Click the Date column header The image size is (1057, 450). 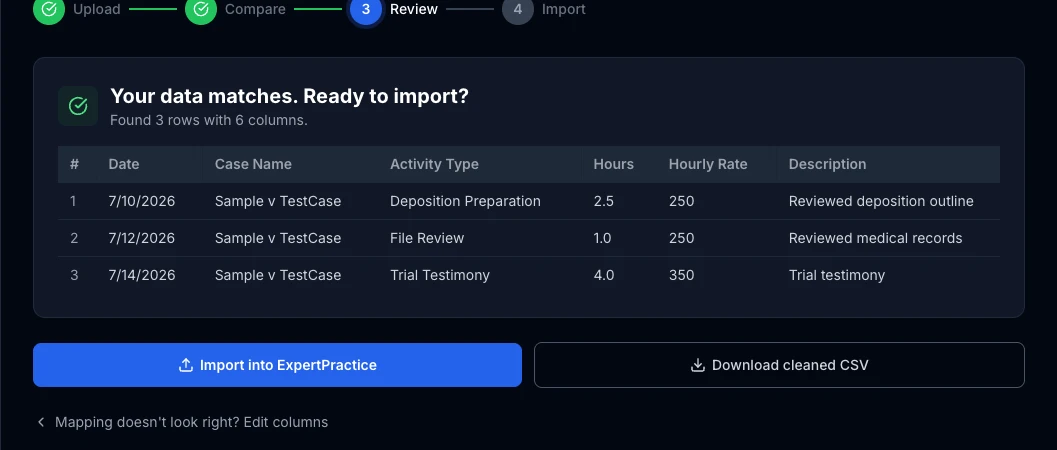pos(124,164)
